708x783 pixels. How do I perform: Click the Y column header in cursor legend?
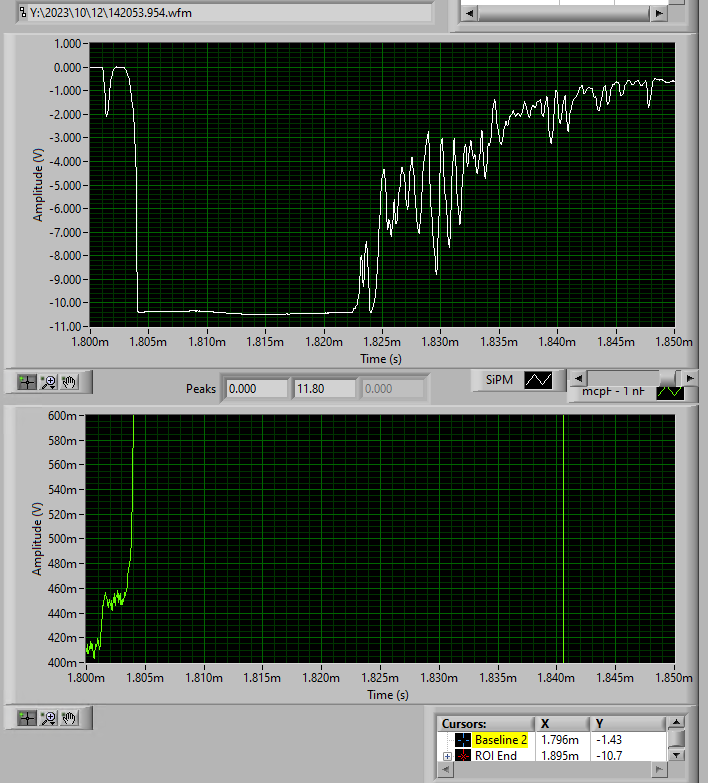(628, 724)
